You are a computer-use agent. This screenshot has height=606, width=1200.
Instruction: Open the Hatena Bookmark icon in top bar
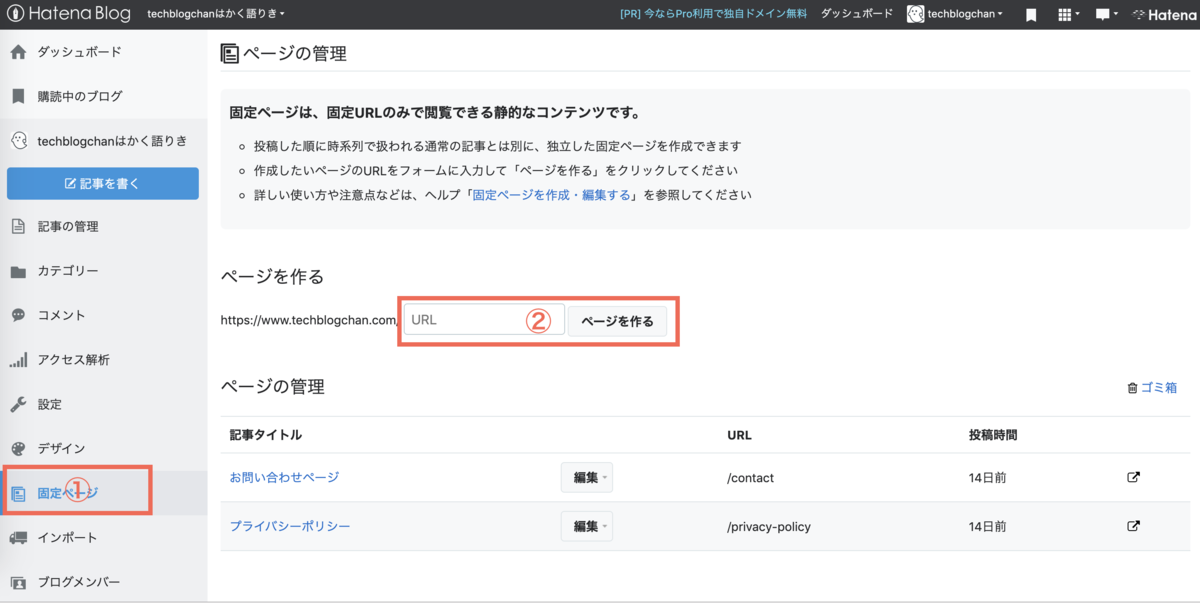[1031, 14]
